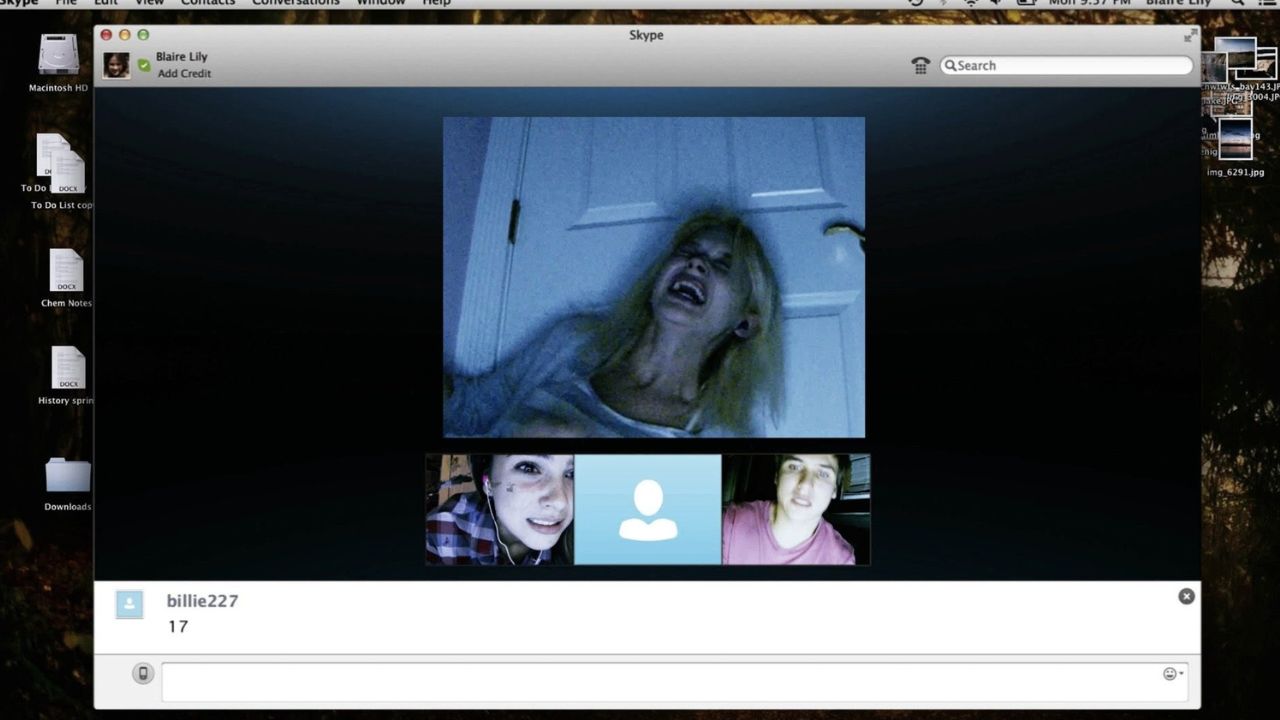
Task: Select the main blonde girl video feed
Action: [x=654, y=277]
